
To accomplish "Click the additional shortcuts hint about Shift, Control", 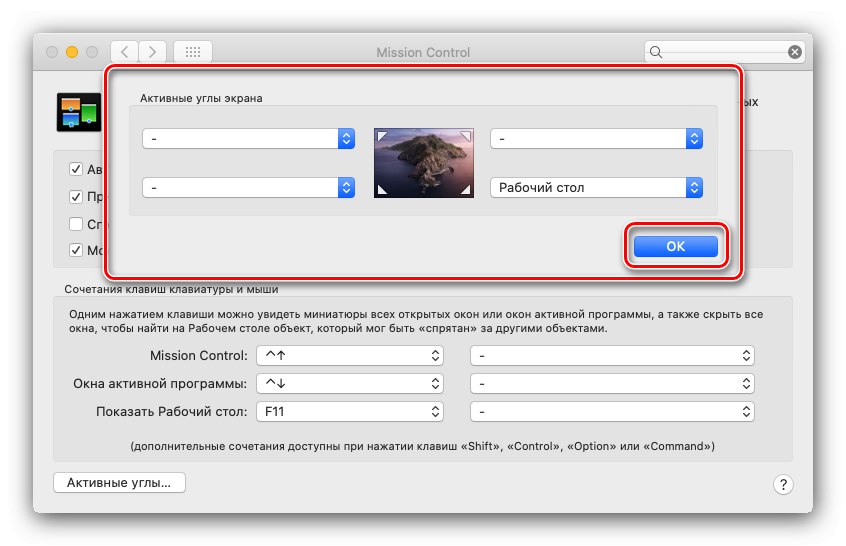I will pos(422,446).
